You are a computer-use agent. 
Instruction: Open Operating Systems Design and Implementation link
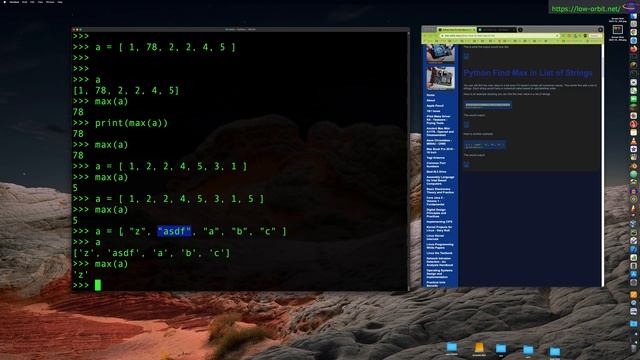coord(439,273)
